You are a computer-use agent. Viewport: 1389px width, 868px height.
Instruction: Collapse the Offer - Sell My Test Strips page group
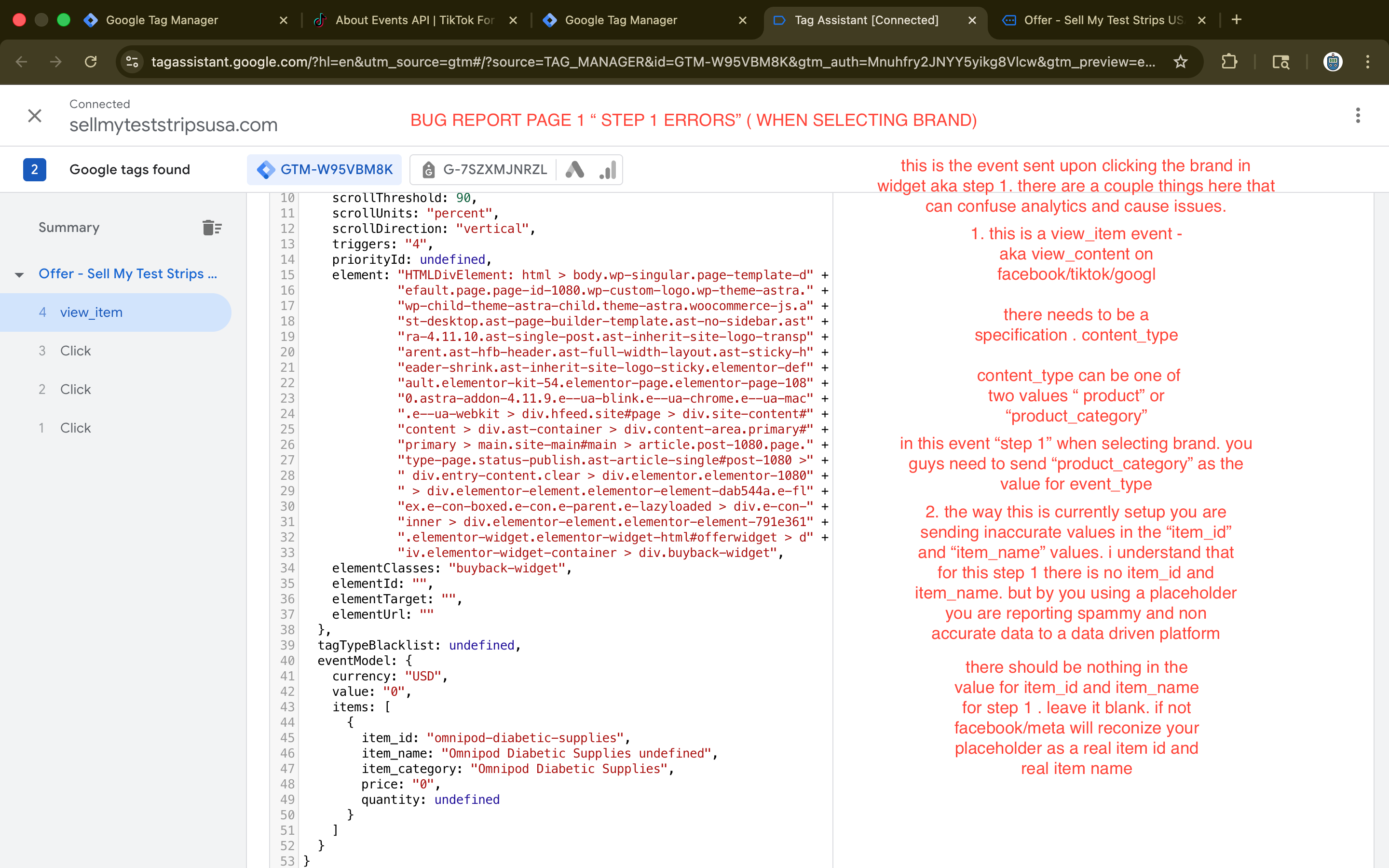(x=19, y=274)
